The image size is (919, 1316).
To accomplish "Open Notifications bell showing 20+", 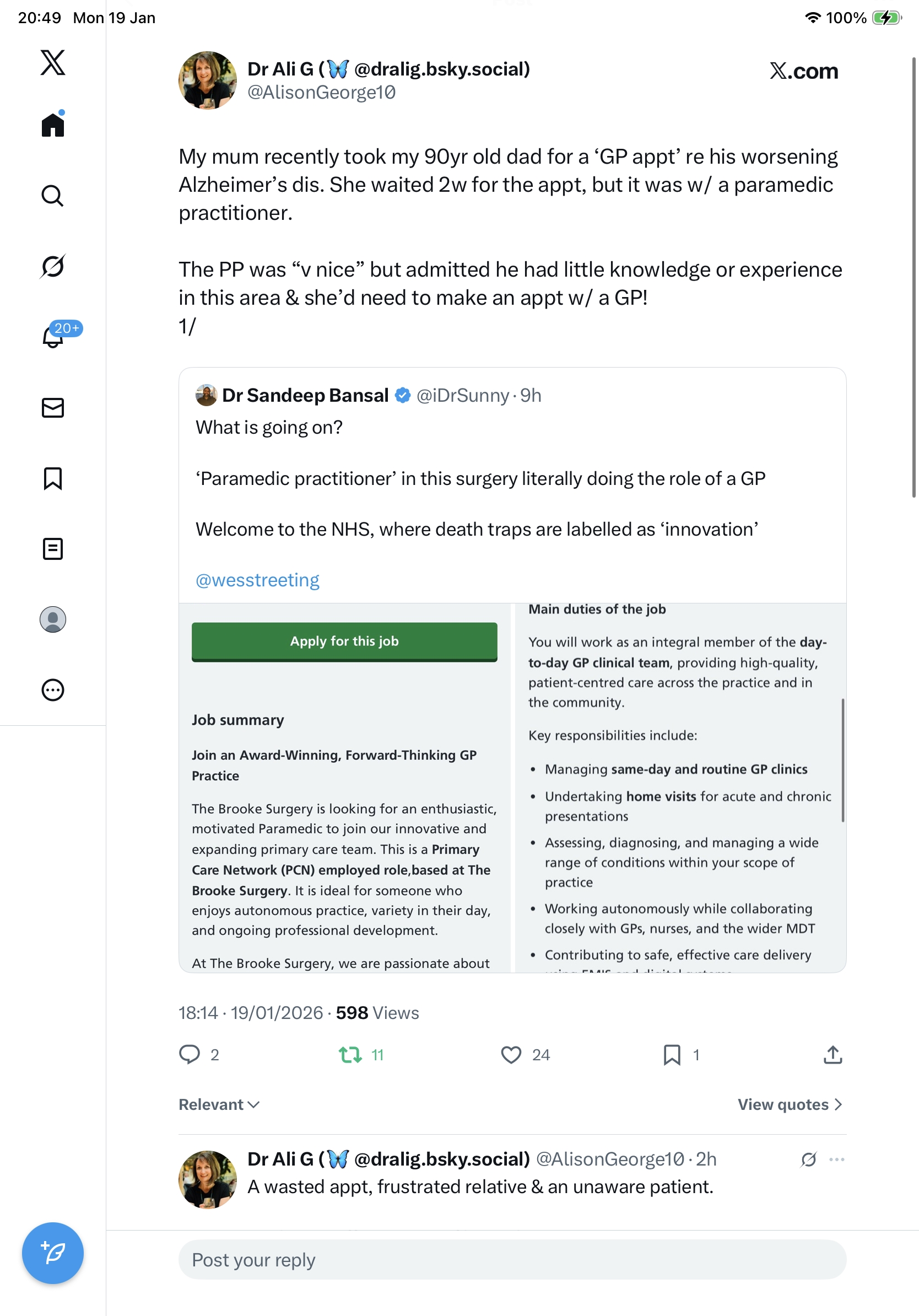I will pyautogui.click(x=53, y=337).
